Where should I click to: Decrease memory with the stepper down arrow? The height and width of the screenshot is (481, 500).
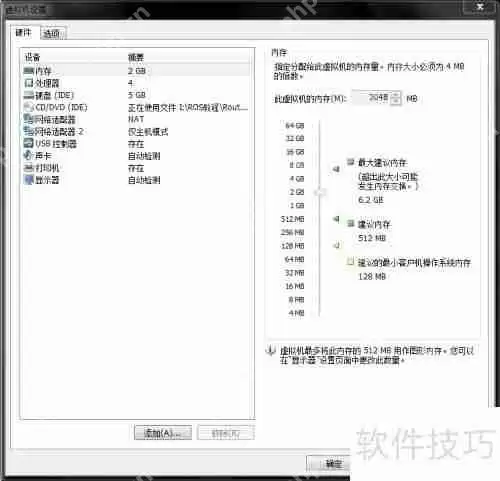pos(396,102)
